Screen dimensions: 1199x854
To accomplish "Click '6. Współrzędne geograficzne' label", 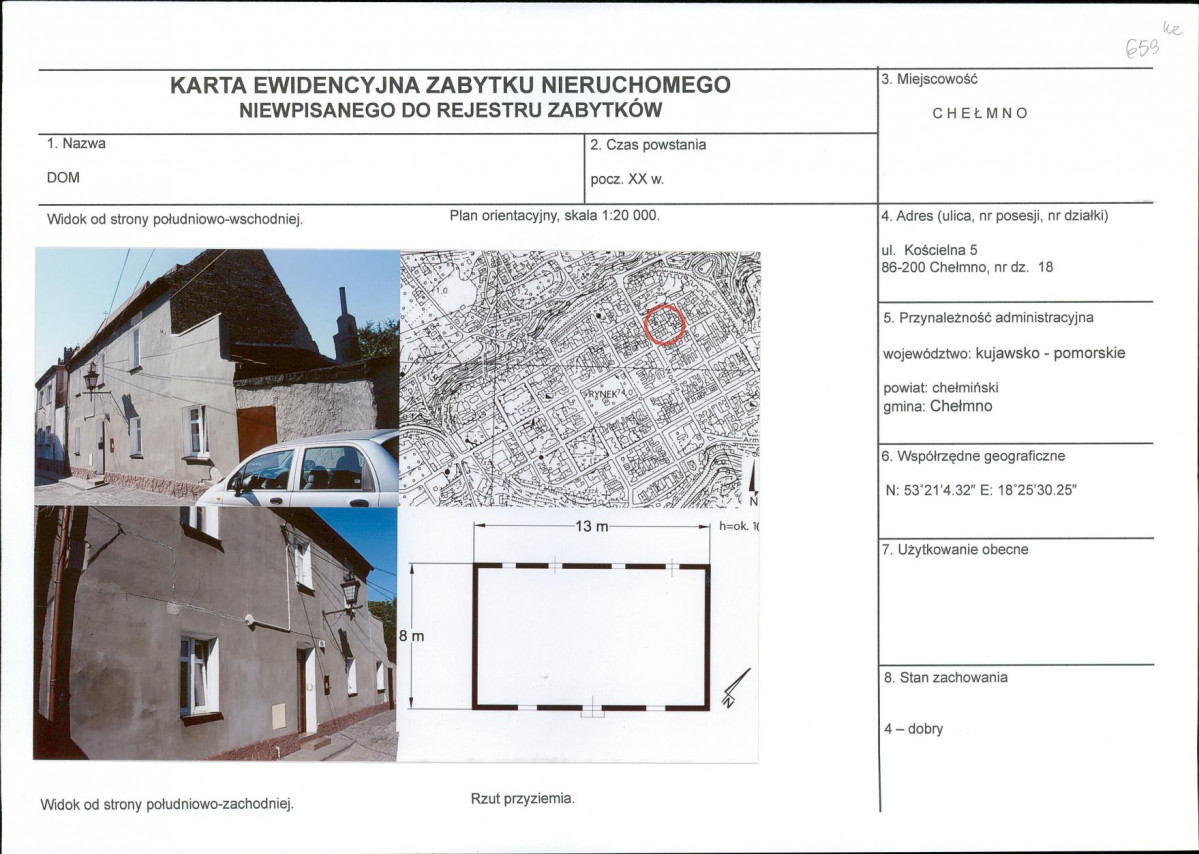I will coord(973,457).
